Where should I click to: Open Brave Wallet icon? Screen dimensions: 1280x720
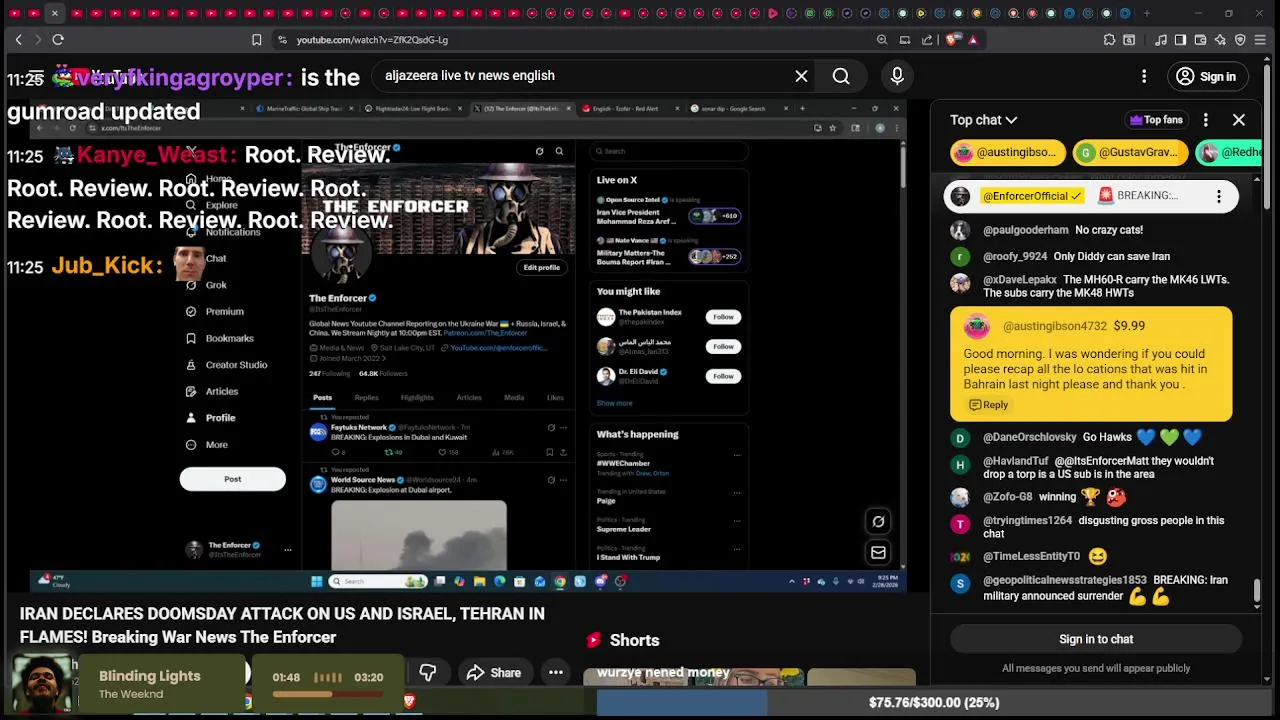(x=1201, y=40)
